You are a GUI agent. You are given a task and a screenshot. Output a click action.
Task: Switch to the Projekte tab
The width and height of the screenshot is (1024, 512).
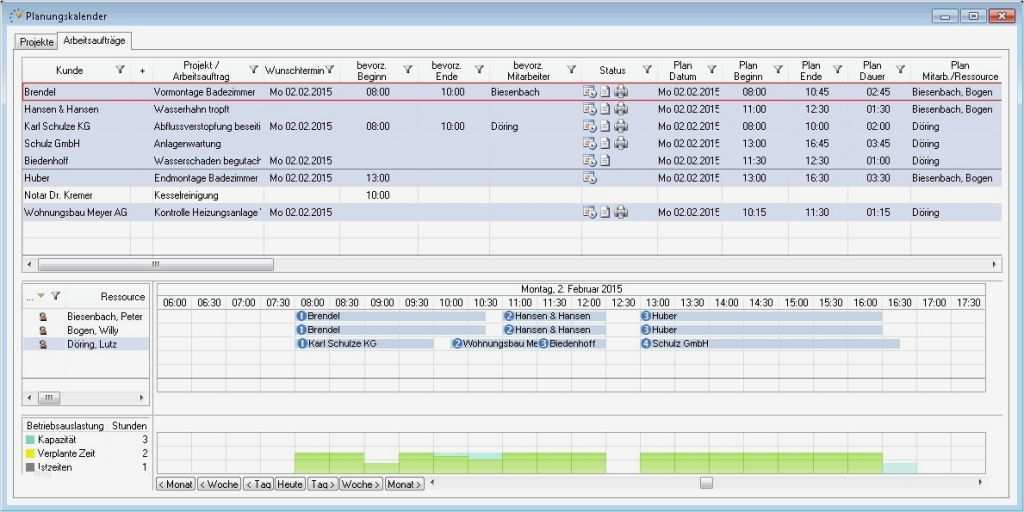pos(37,42)
